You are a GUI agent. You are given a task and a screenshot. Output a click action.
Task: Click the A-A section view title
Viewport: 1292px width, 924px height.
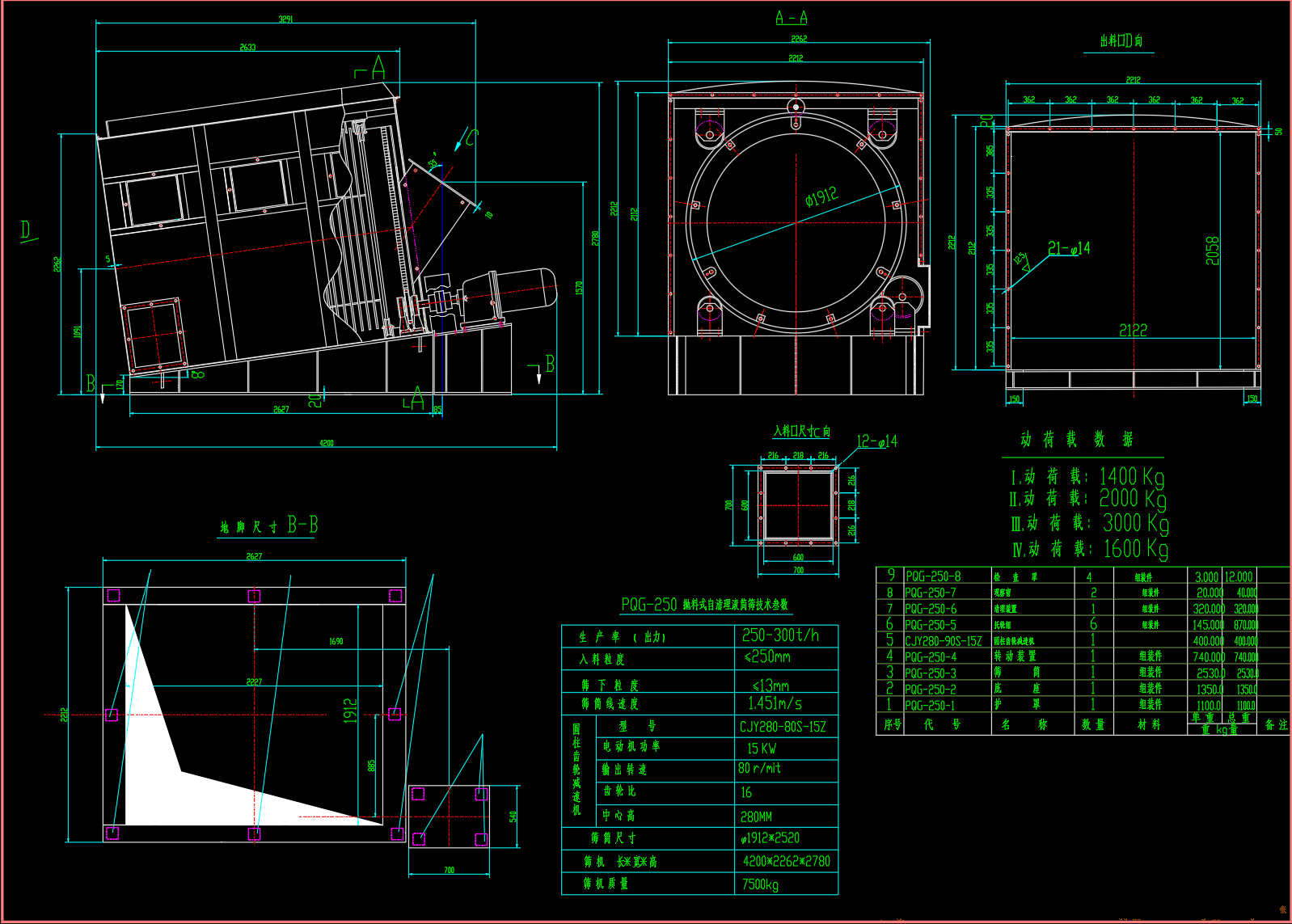pos(791,18)
